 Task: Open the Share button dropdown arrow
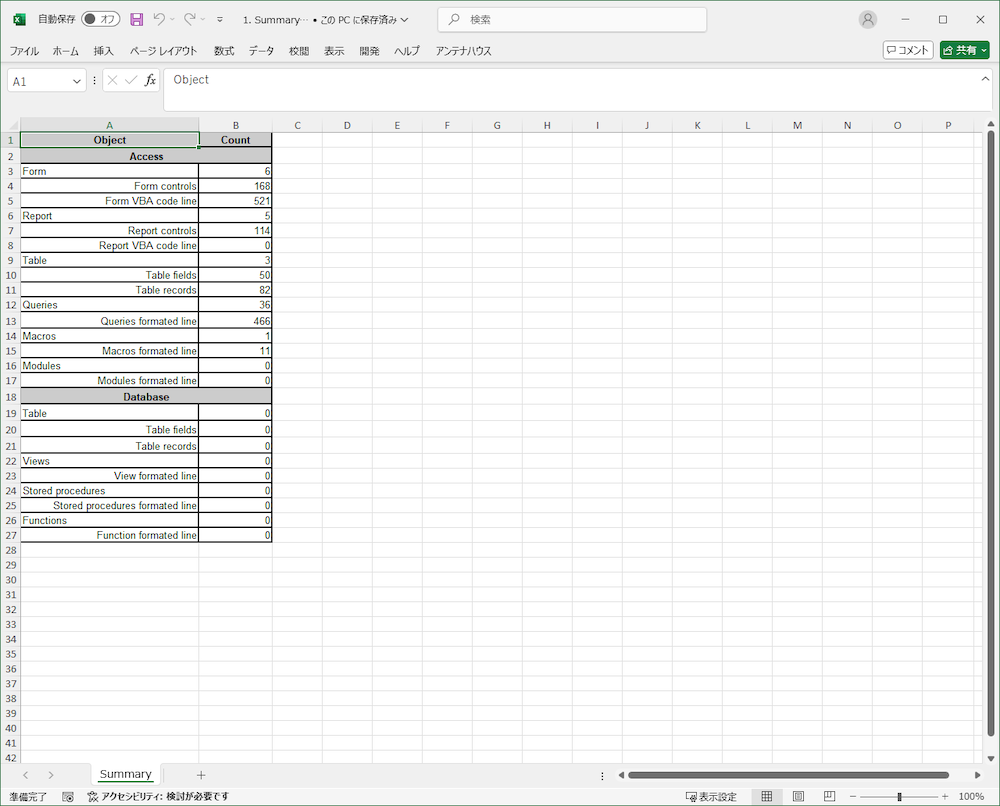click(984, 50)
